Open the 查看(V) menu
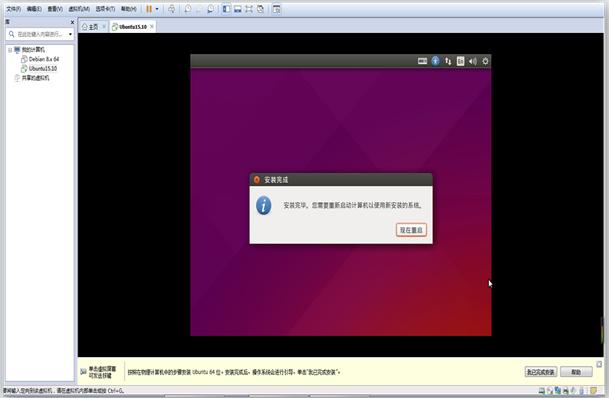 click(55, 9)
